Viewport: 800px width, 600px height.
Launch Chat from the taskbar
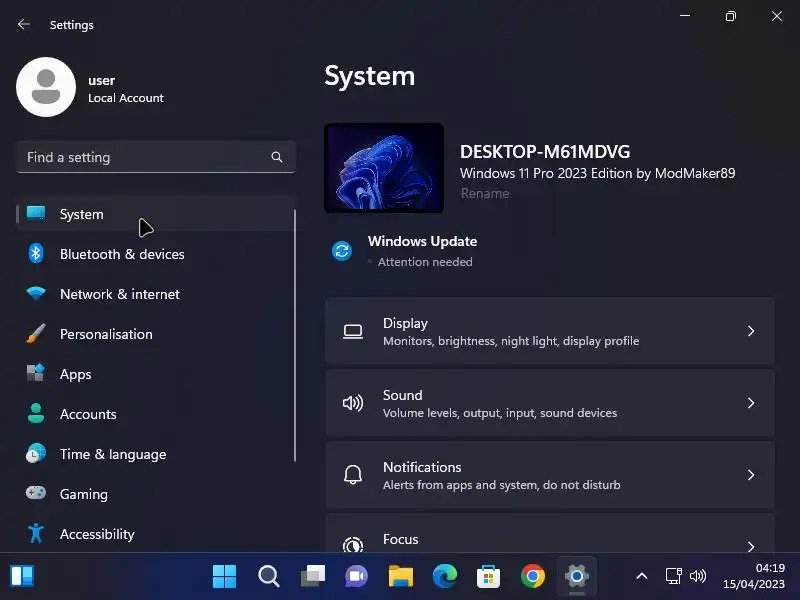pyautogui.click(x=357, y=577)
